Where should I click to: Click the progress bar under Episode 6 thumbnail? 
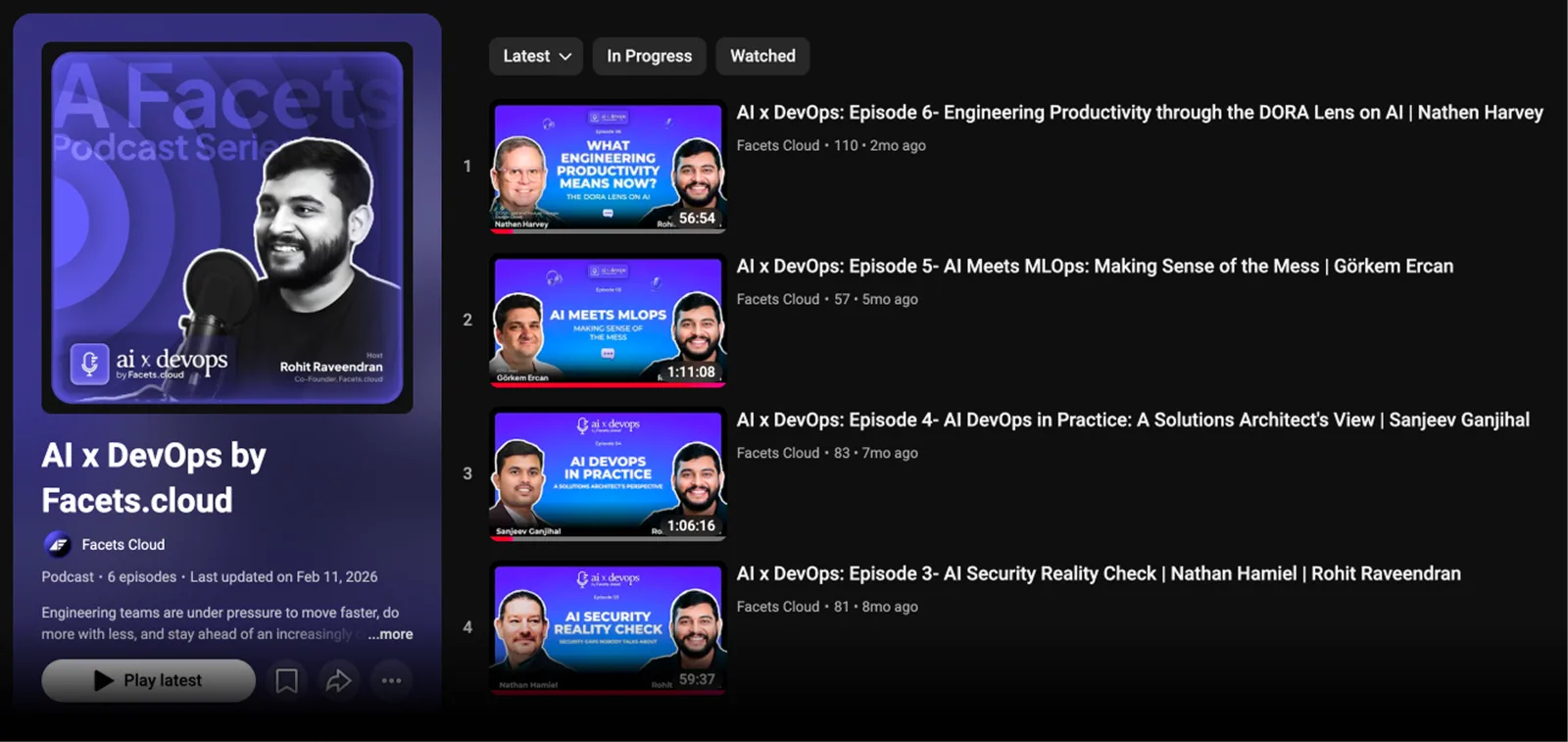point(608,230)
